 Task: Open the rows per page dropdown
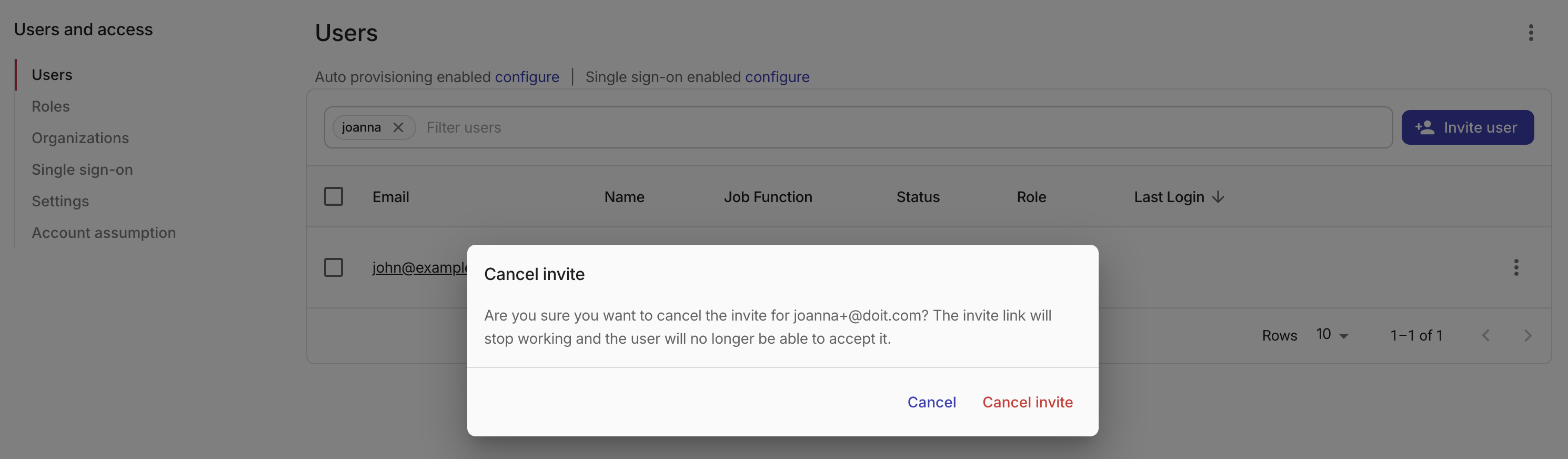click(x=1332, y=335)
